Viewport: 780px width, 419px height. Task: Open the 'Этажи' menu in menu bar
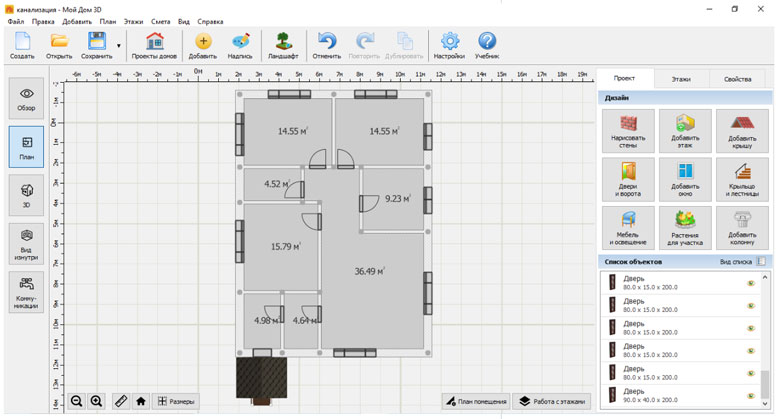click(x=133, y=21)
